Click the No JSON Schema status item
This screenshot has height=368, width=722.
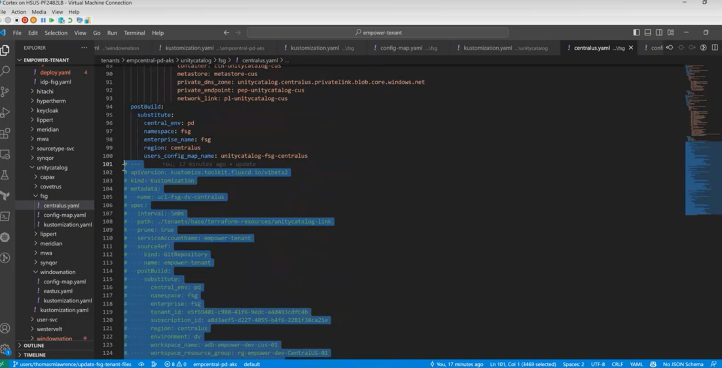682,364
